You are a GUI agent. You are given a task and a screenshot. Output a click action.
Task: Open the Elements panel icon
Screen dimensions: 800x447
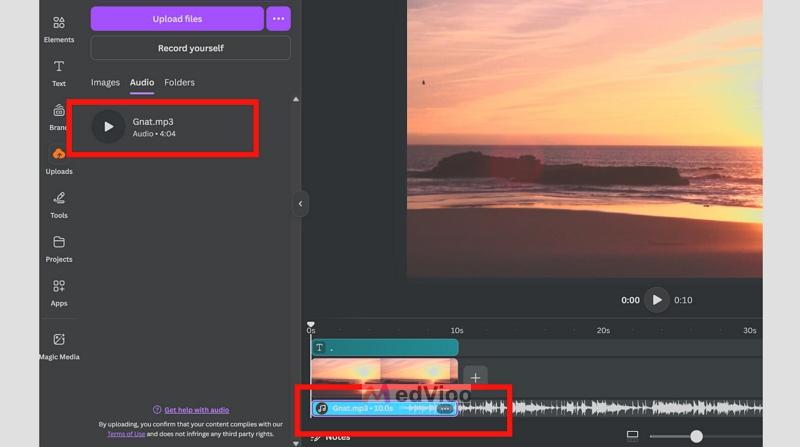[x=59, y=22]
